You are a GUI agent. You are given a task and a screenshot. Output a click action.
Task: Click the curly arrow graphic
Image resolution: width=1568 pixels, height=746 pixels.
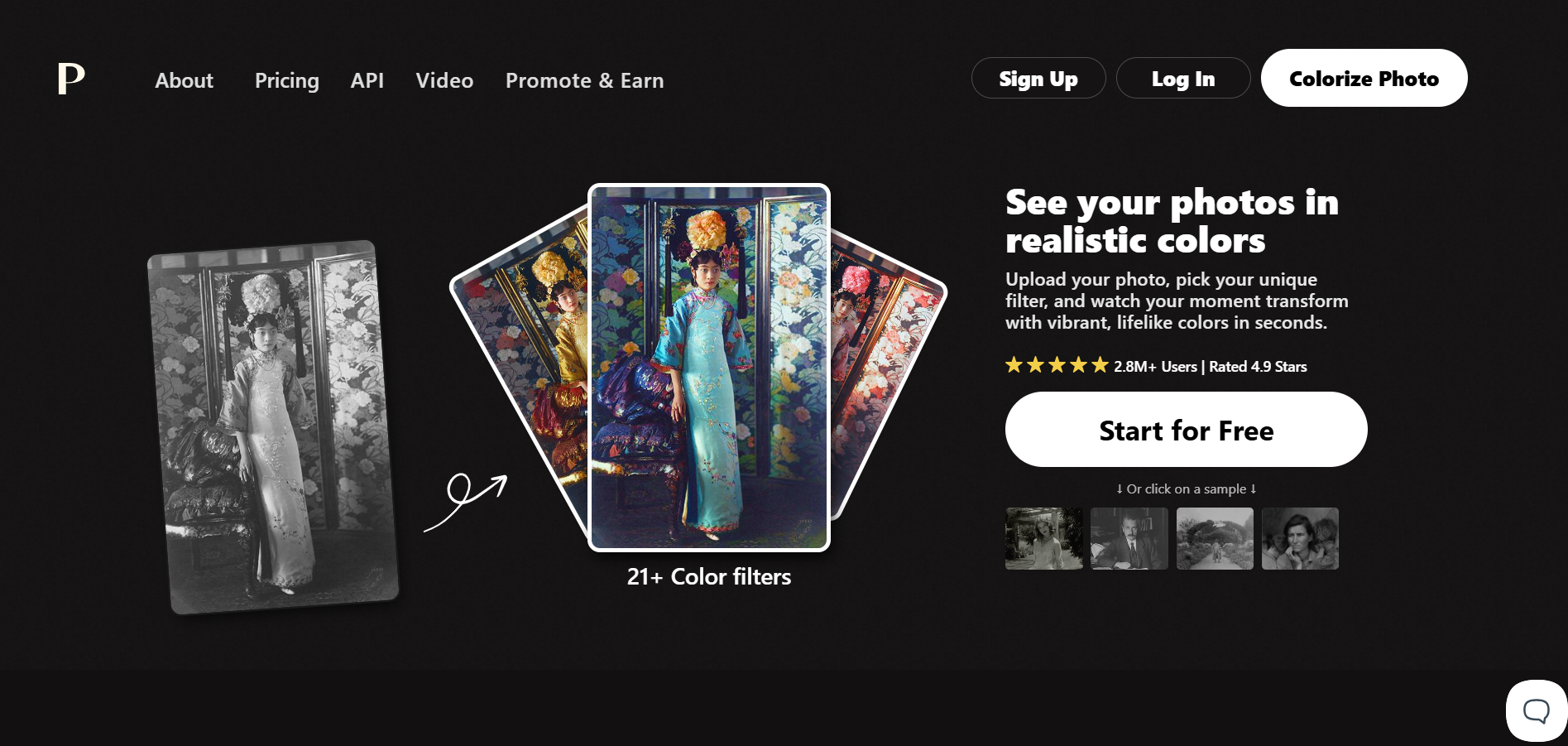pyautogui.click(x=465, y=502)
